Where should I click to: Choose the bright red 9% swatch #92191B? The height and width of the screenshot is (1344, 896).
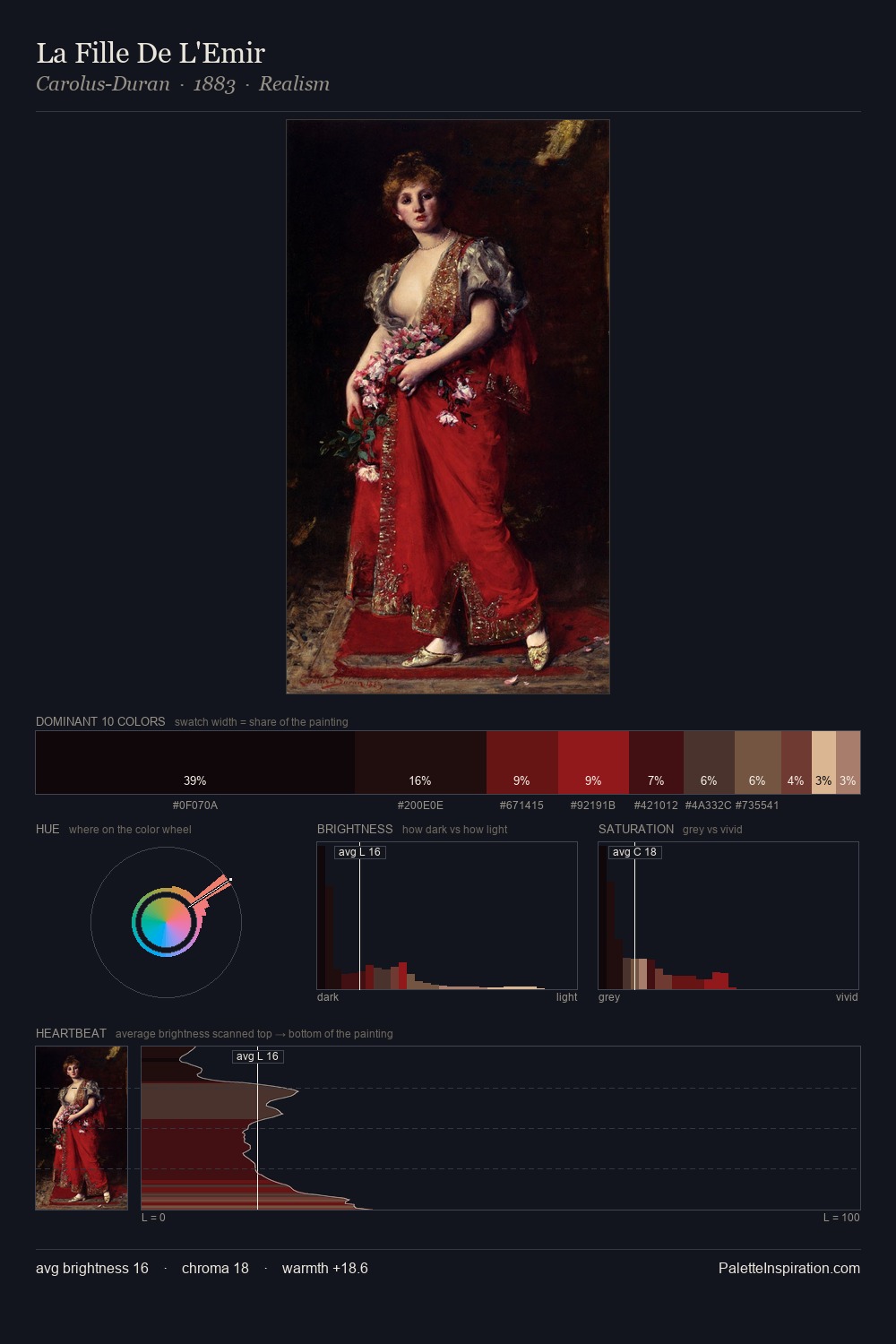[x=593, y=762]
